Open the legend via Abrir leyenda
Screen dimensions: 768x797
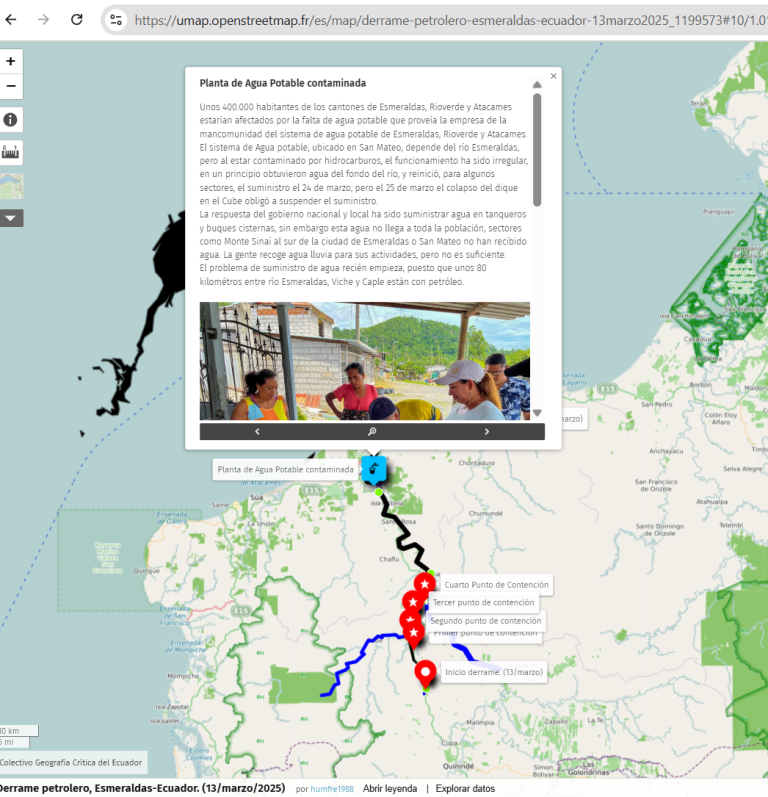pos(389,788)
